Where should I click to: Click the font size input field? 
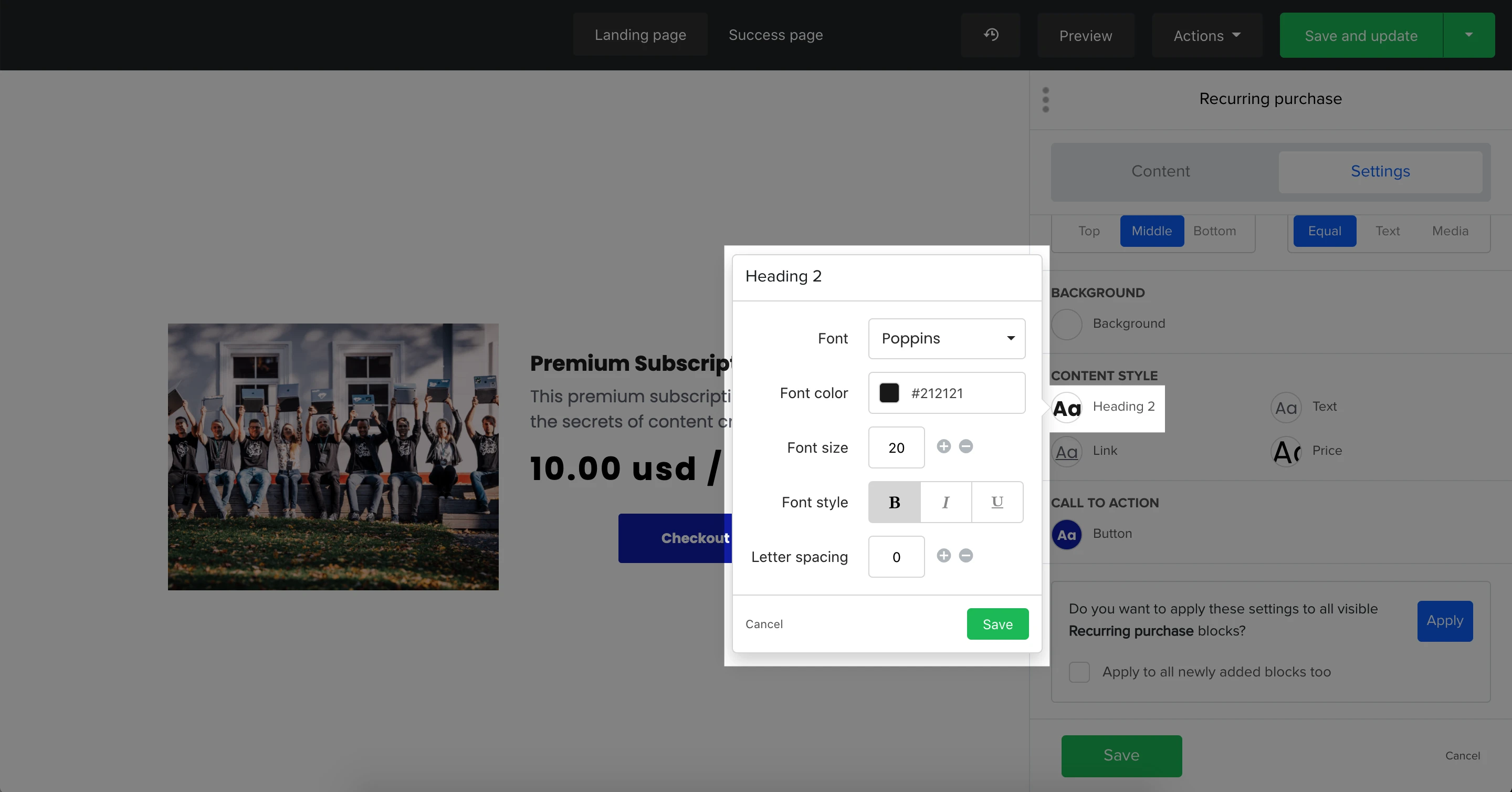(896, 447)
